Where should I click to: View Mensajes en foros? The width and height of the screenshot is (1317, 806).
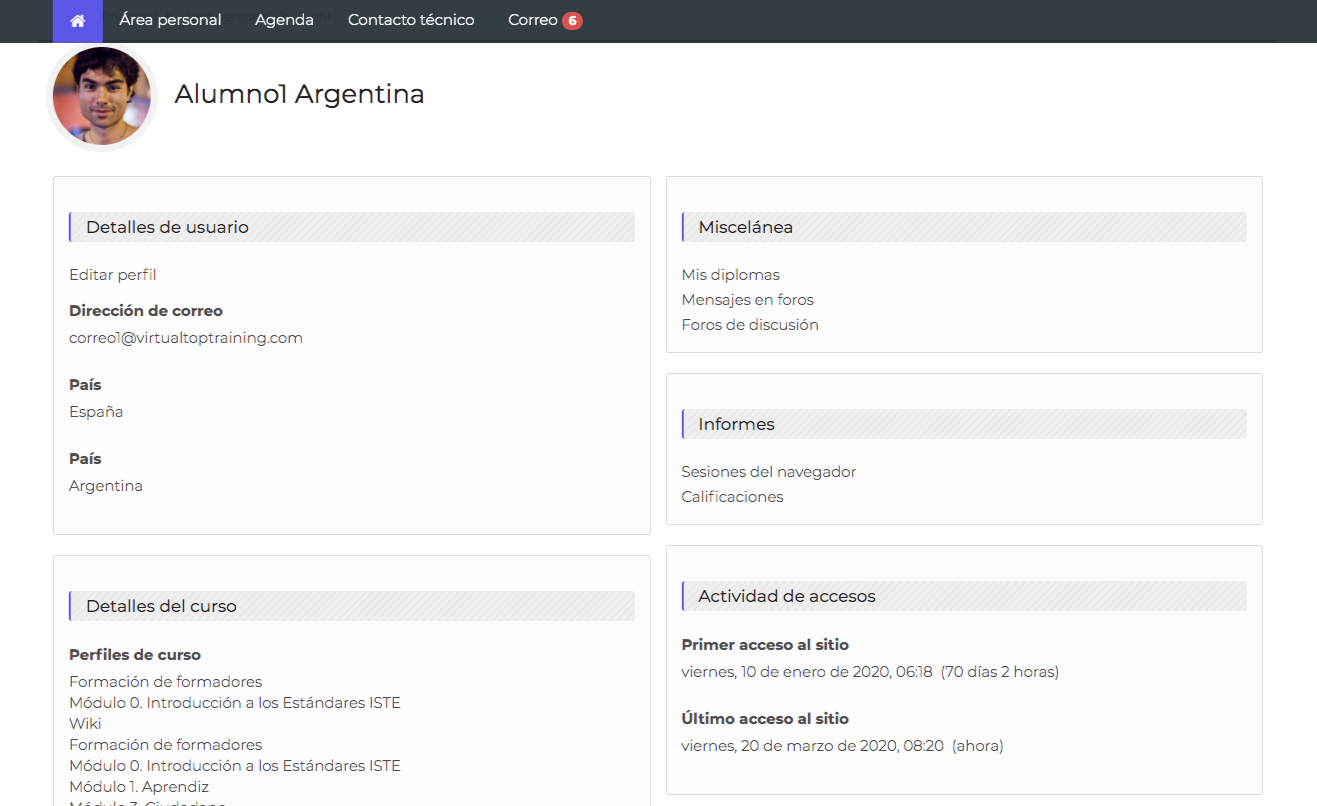point(747,300)
